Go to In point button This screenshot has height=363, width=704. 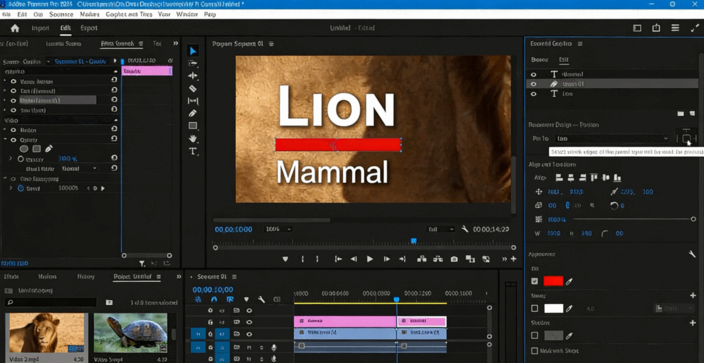(x=338, y=259)
